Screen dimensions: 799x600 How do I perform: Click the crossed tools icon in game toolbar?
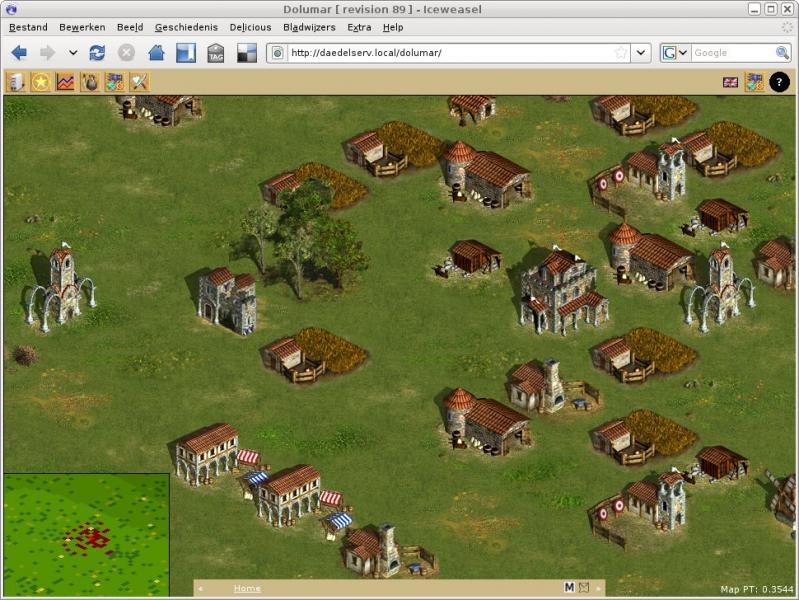[x=140, y=82]
